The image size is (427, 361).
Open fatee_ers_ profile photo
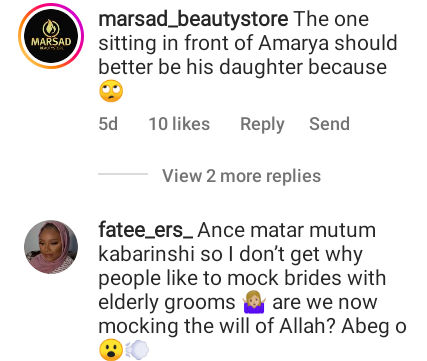click(x=51, y=247)
